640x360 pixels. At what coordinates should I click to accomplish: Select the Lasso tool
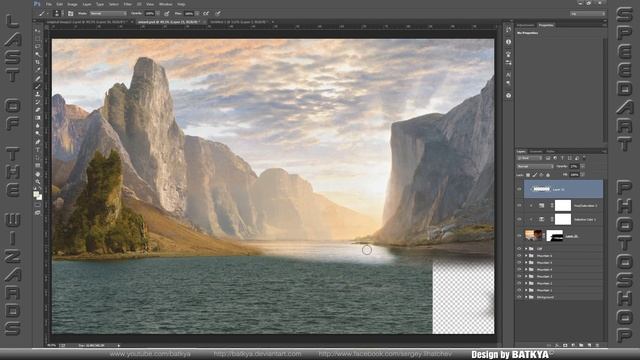pos(38,47)
